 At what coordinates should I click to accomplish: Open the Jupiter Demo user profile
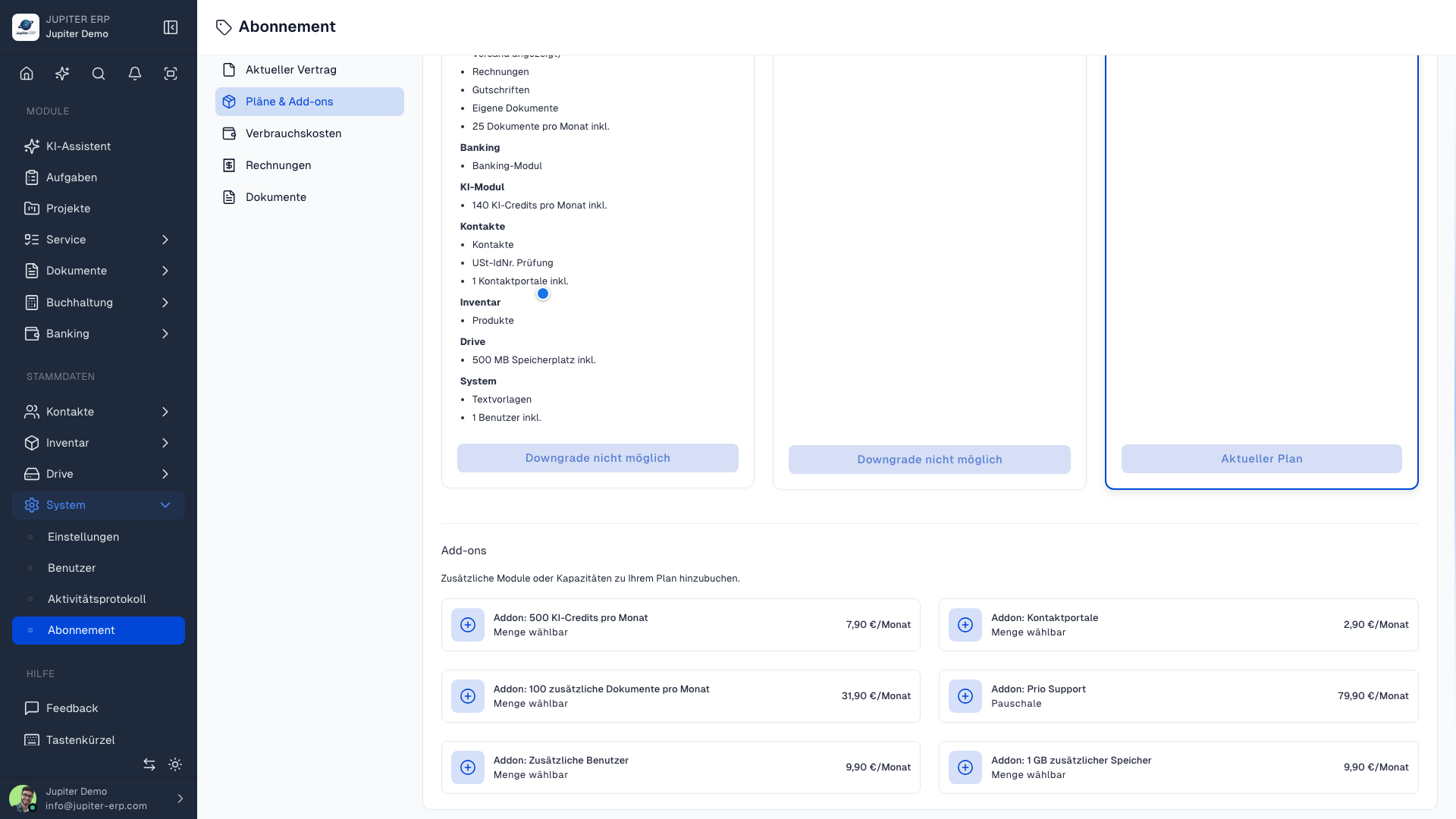[x=99, y=799]
